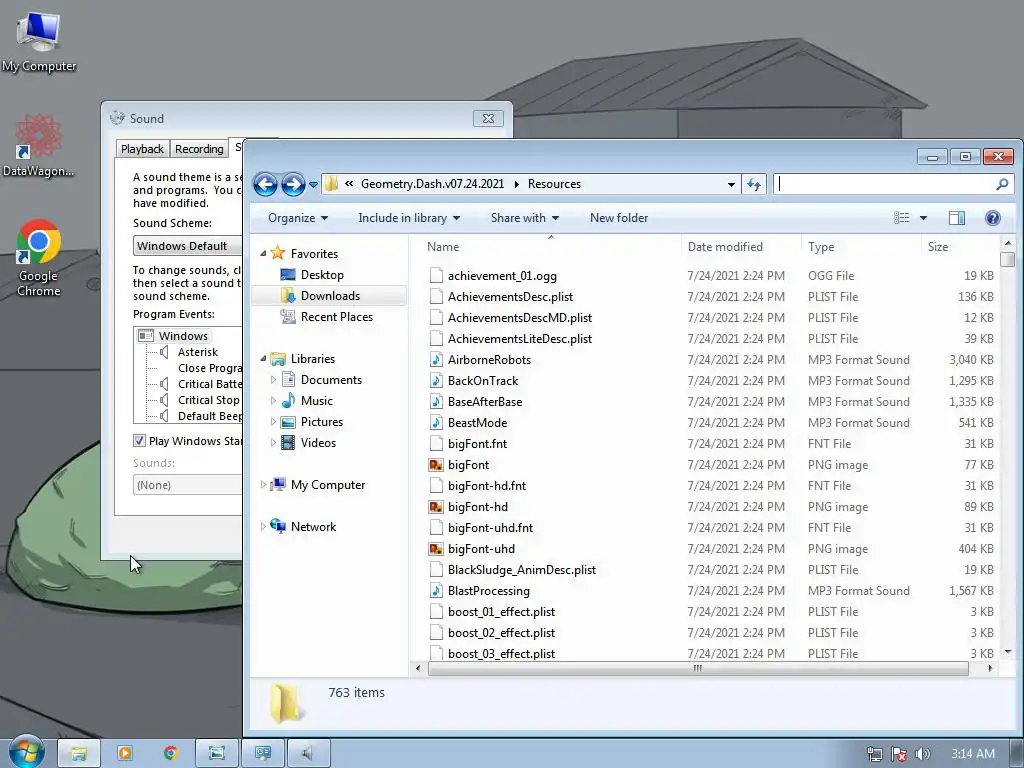Viewport: 1024px width, 768px height.
Task: Click the Back navigation arrow in Explorer
Action: (x=265, y=185)
